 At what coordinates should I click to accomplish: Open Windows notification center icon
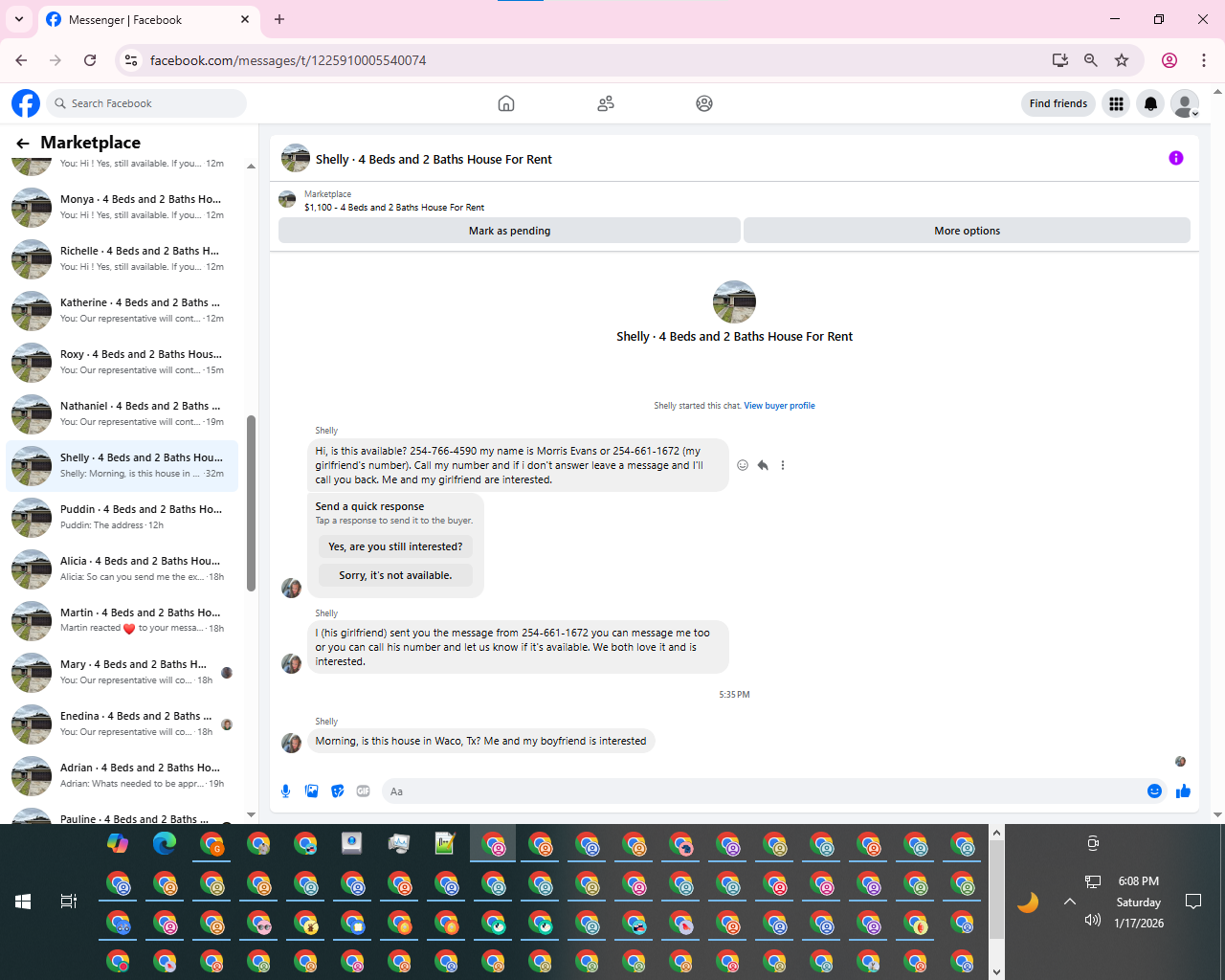(1193, 902)
